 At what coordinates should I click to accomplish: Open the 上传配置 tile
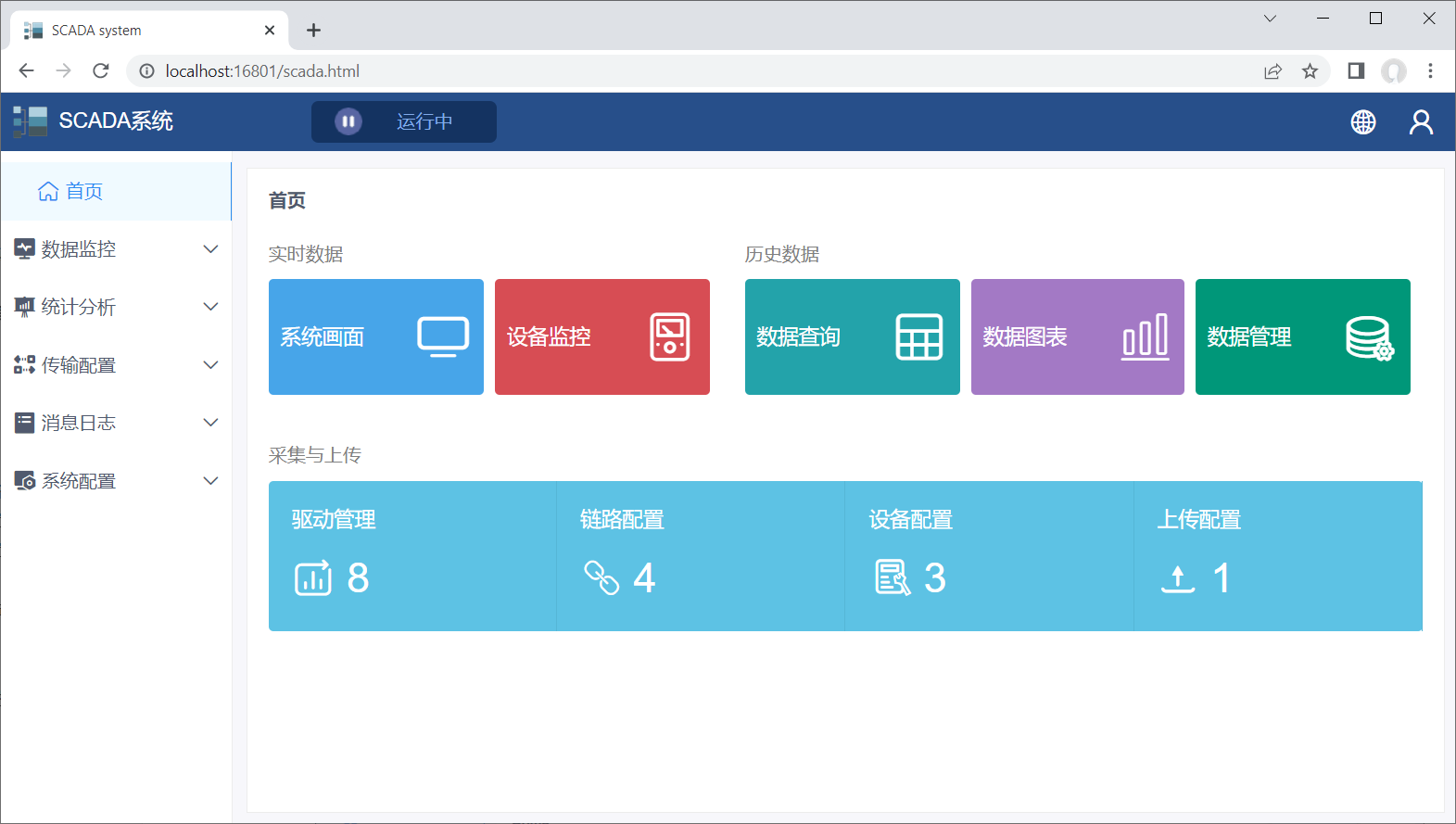(1278, 556)
